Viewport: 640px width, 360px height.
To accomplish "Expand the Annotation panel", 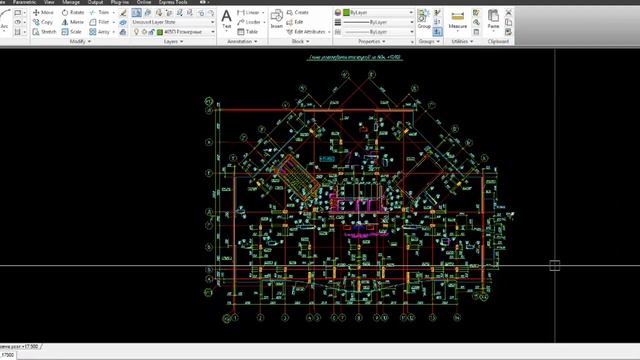I will click(x=242, y=42).
